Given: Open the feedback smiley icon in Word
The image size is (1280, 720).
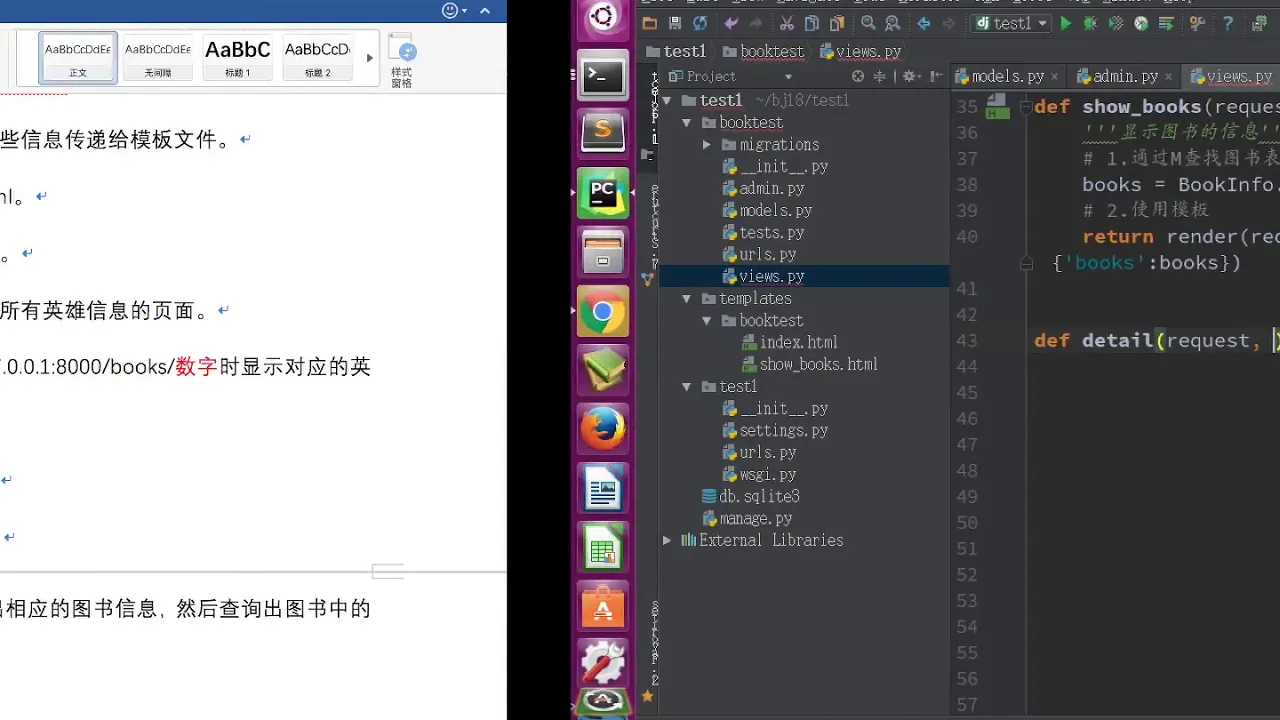Looking at the screenshot, I should click(450, 10).
